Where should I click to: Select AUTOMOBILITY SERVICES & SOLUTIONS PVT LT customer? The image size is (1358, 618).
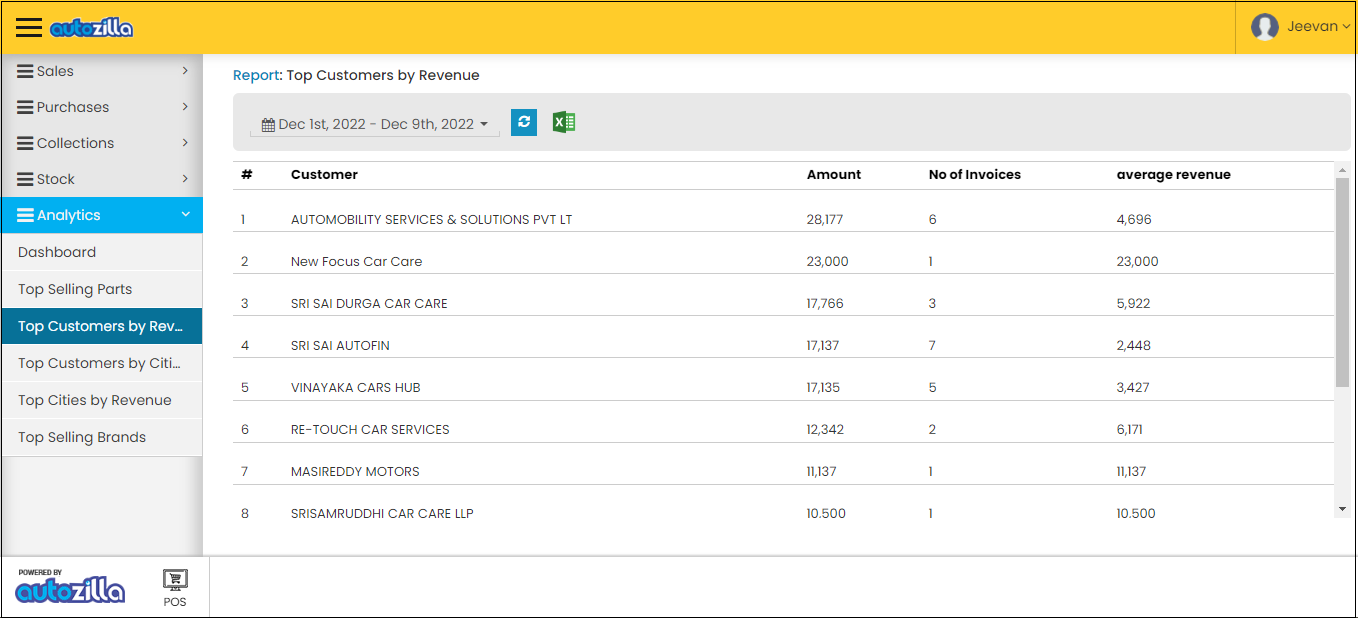[x=432, y=219]
